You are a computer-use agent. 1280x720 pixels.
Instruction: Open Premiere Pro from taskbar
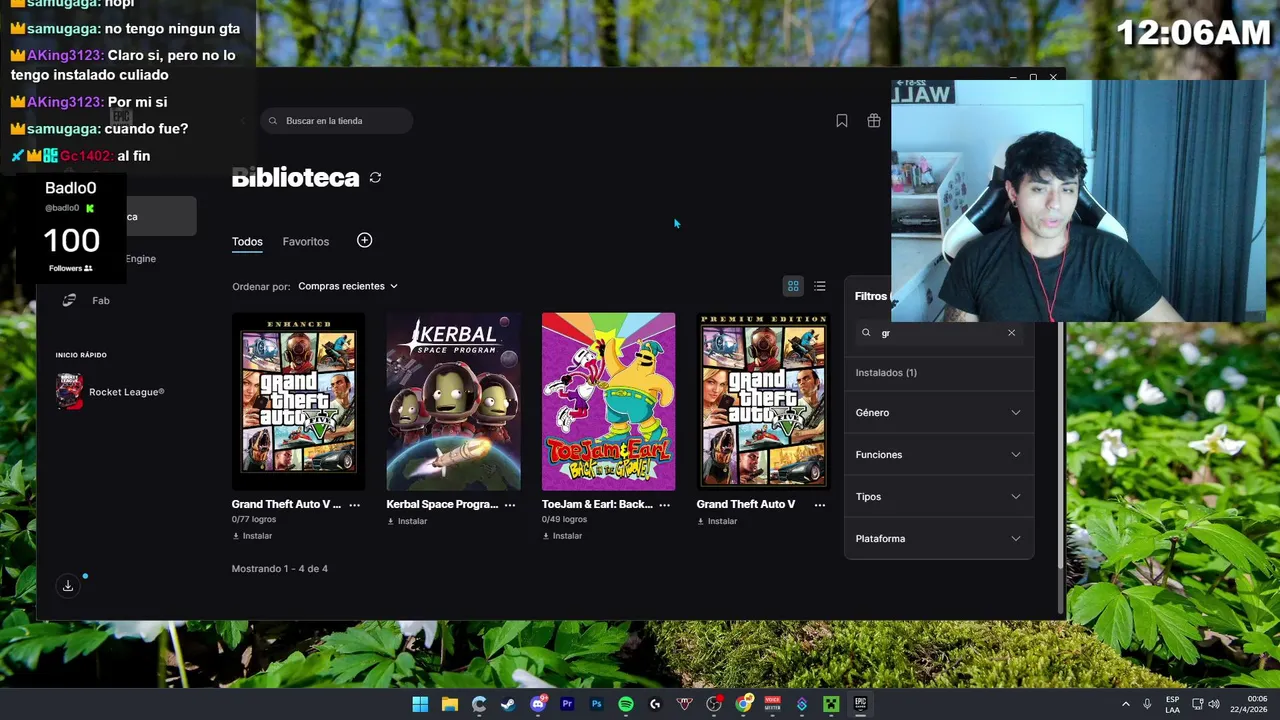click(x=567, y=704)
